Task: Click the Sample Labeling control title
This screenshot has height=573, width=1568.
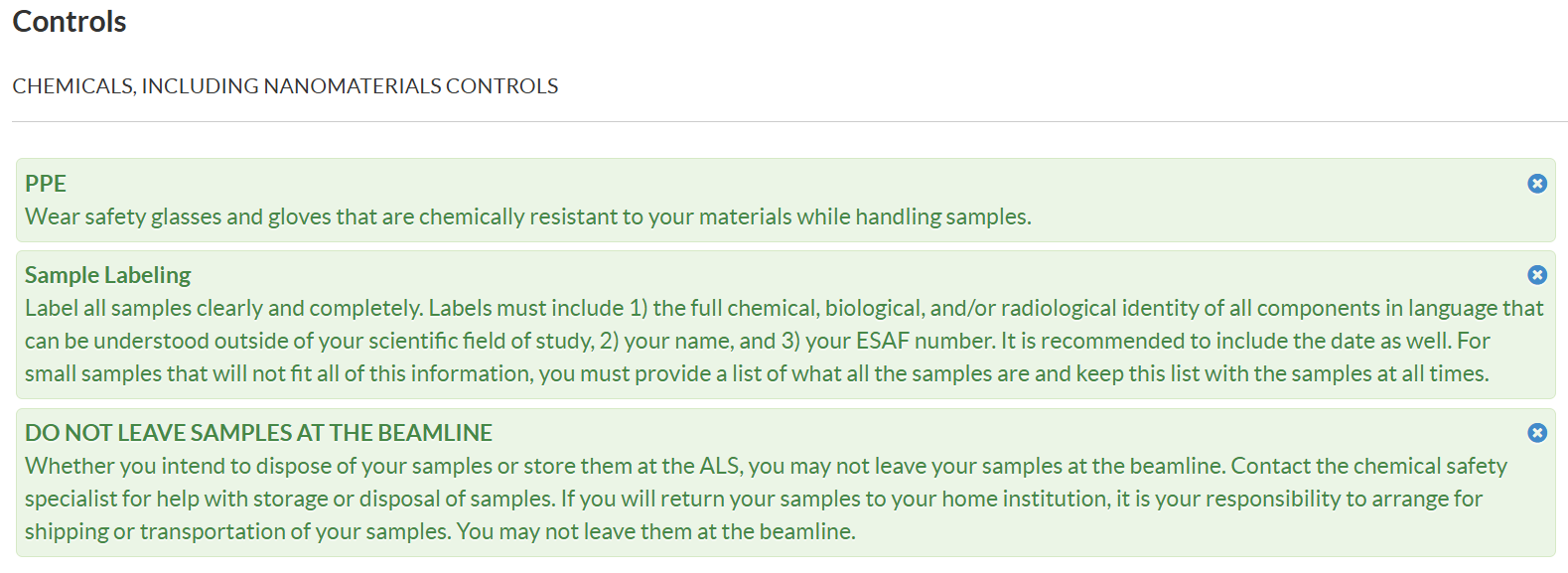Action: coord(107,275)
